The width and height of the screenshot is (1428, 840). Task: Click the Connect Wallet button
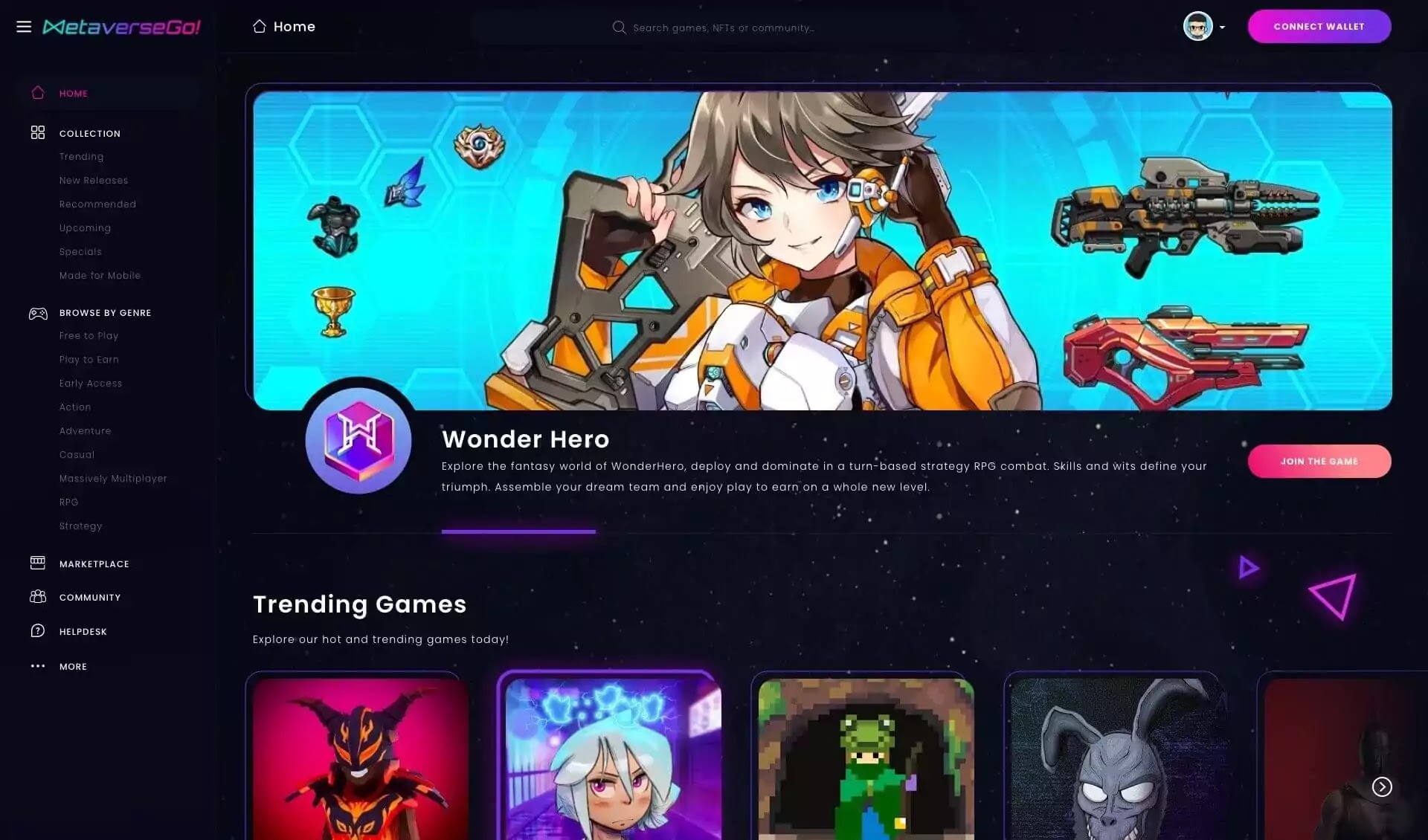[x=1319, y=26]
